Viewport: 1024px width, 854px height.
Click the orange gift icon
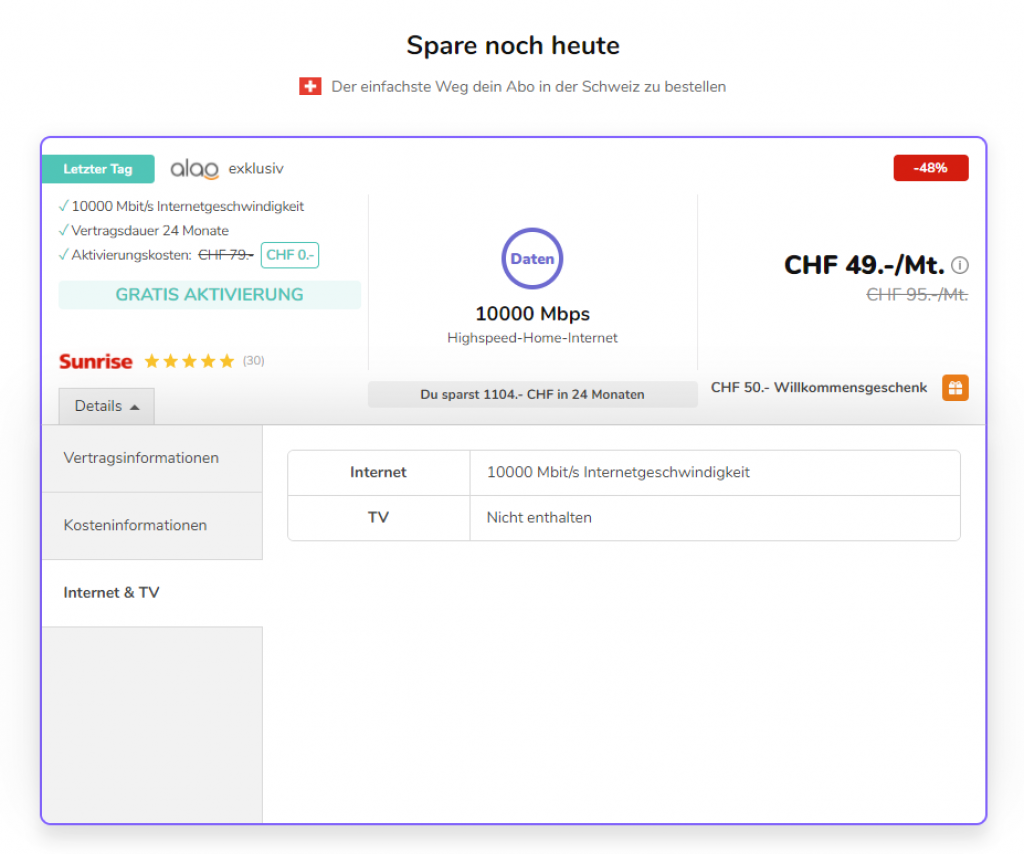[955, 388]
